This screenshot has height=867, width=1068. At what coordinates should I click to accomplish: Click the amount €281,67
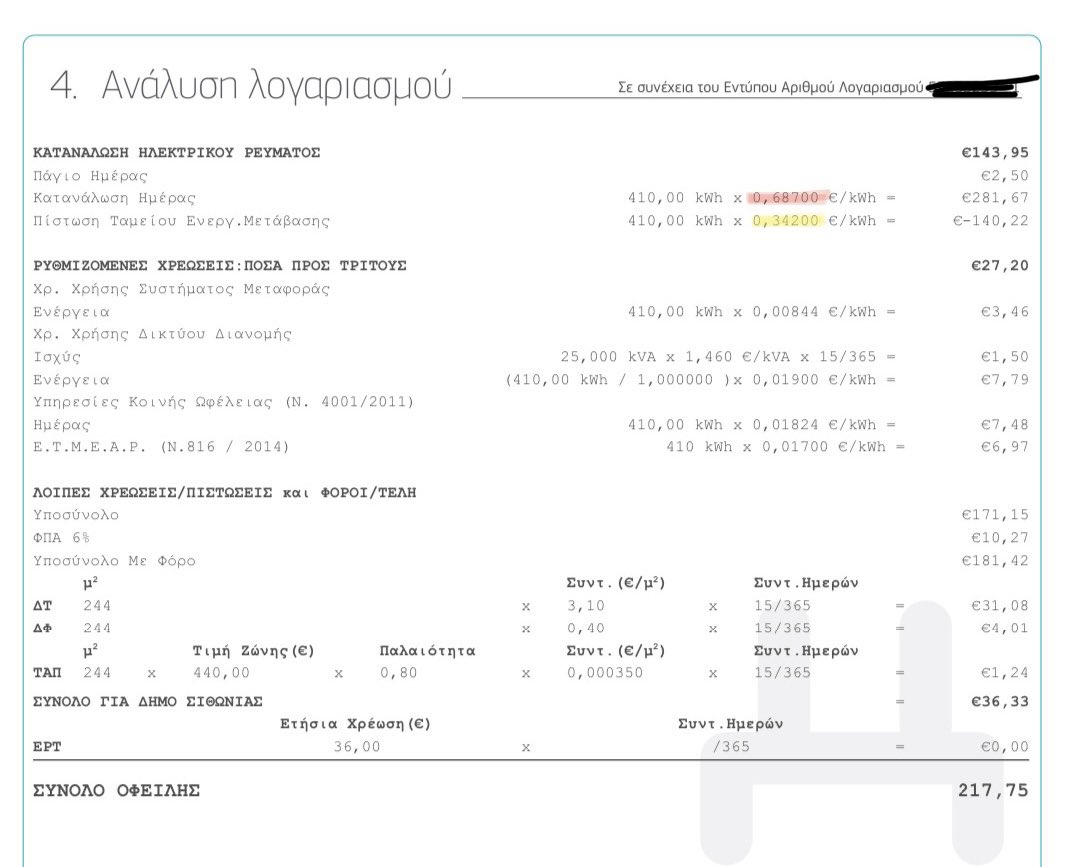click(x=994, y=198)
